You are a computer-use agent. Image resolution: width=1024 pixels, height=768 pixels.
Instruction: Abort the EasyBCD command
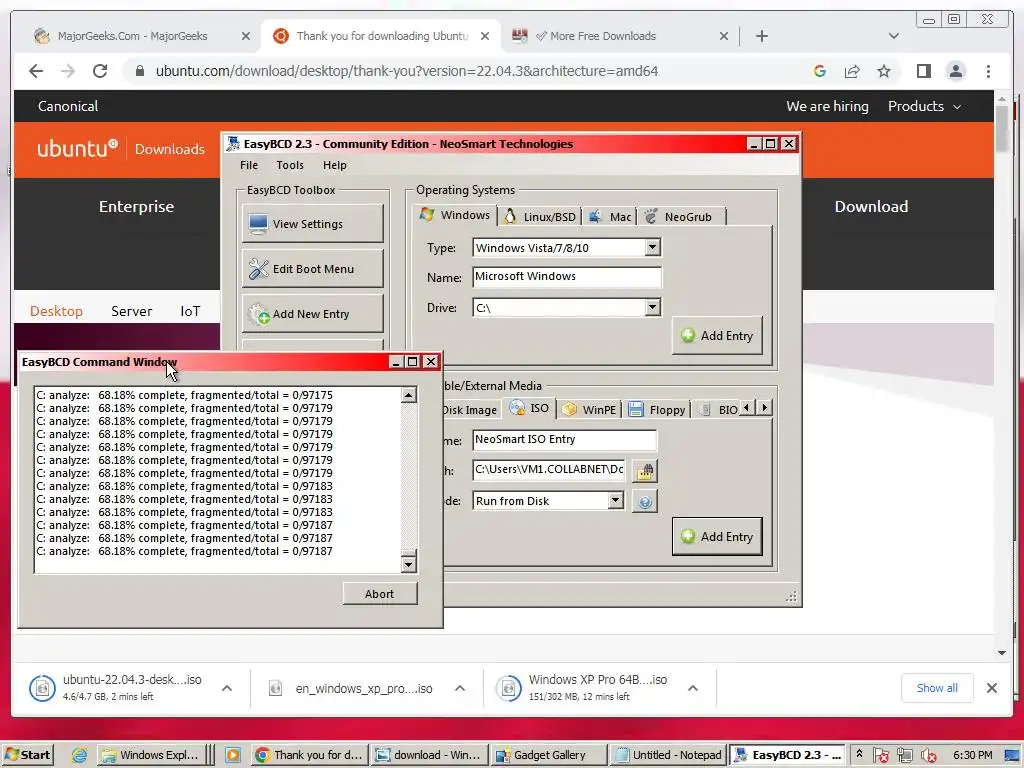point(379,594)
